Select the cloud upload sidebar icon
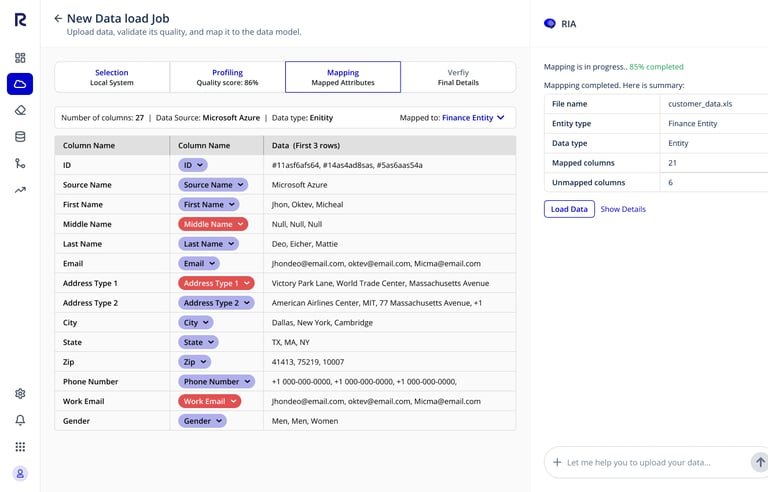Image resolution: width=768 pixels, height=492 pixels. (x=20, y=84)
